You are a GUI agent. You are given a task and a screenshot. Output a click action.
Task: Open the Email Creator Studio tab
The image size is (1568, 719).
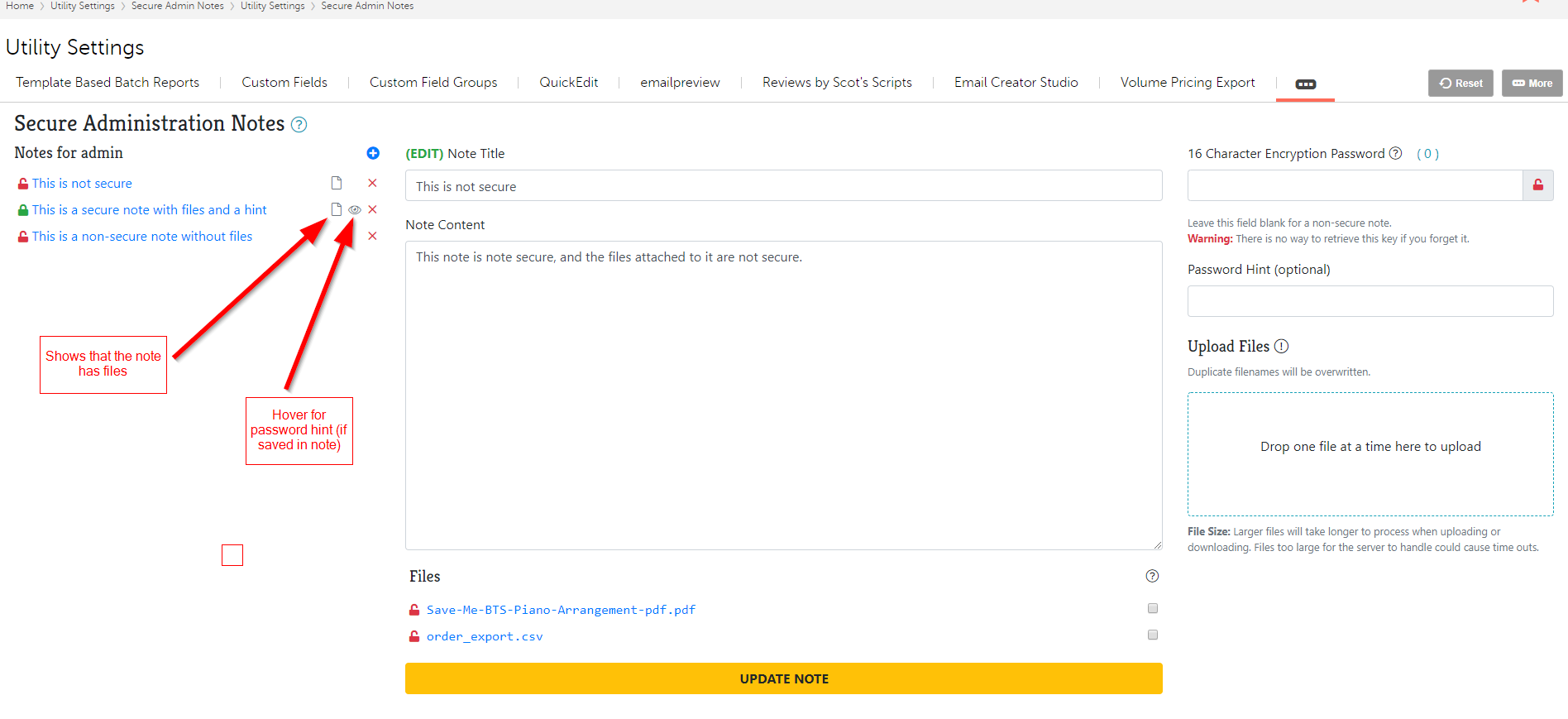[x=1016, y=83]
